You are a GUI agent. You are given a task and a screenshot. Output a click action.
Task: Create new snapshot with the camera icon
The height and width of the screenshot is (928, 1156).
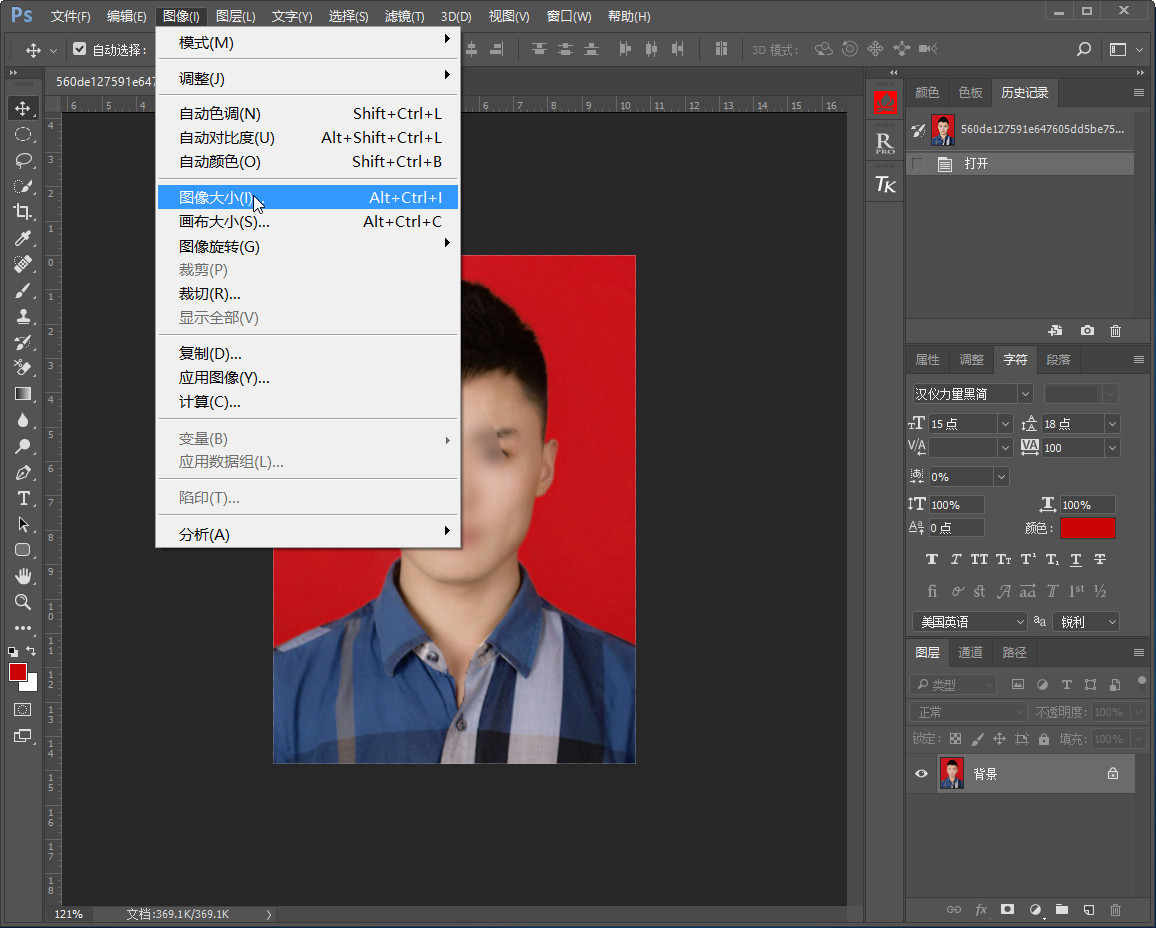click(1087, 331)
